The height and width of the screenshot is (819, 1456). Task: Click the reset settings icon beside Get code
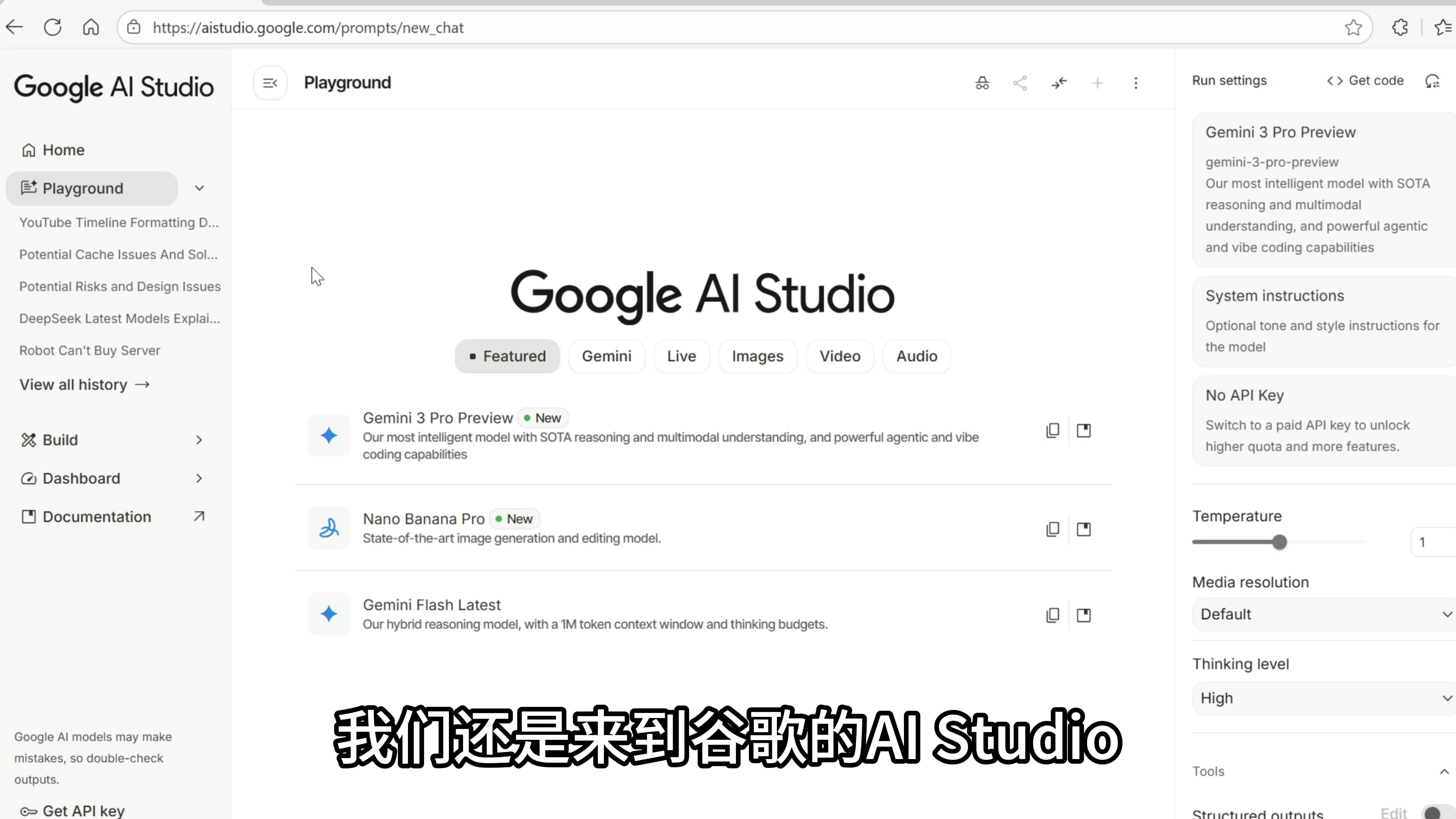pos(1432,82)
